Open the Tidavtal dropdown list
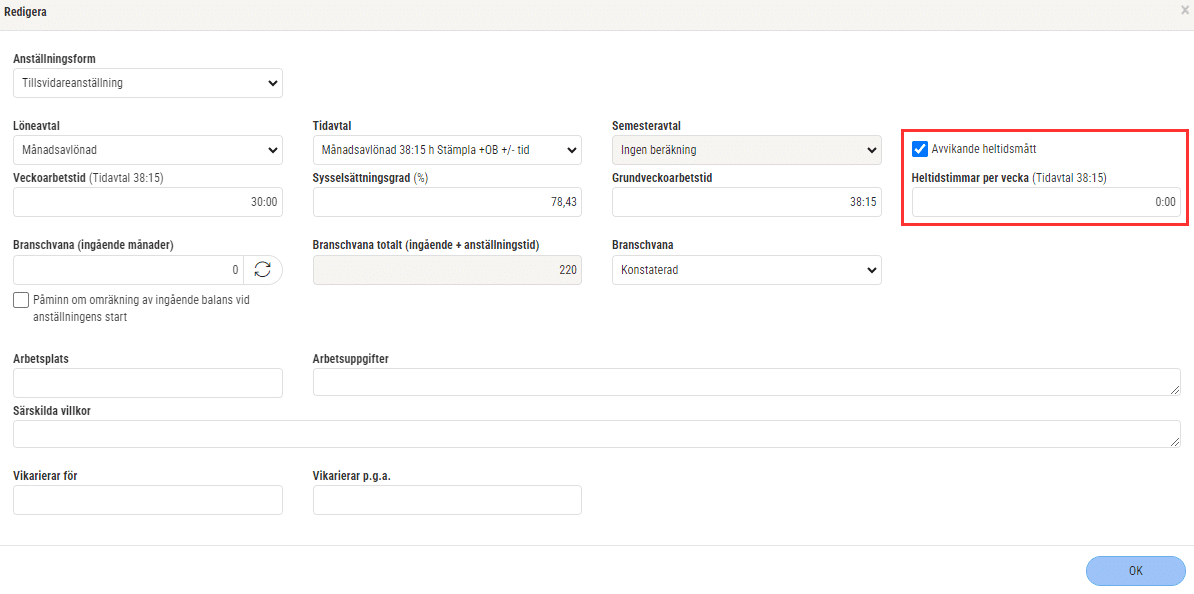This screenshot has height=594, width=1194. click(x=447, y=150)
